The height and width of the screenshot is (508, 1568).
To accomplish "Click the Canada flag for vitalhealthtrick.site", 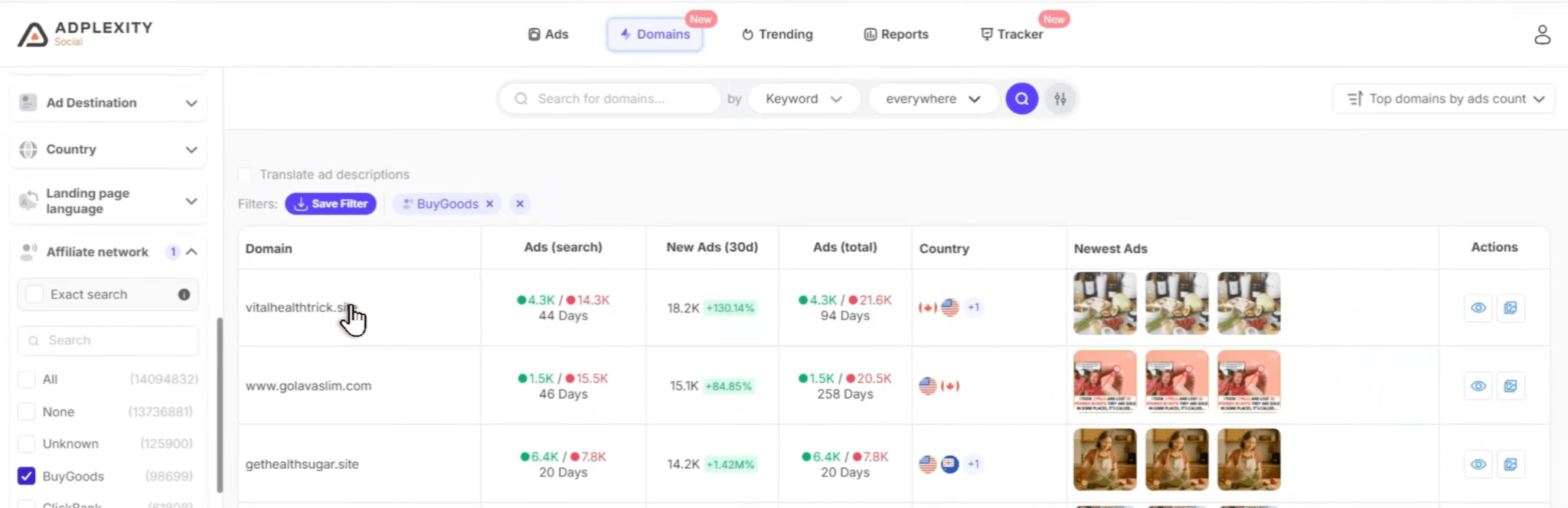I will pyautogui.click(x=927, y=307).
